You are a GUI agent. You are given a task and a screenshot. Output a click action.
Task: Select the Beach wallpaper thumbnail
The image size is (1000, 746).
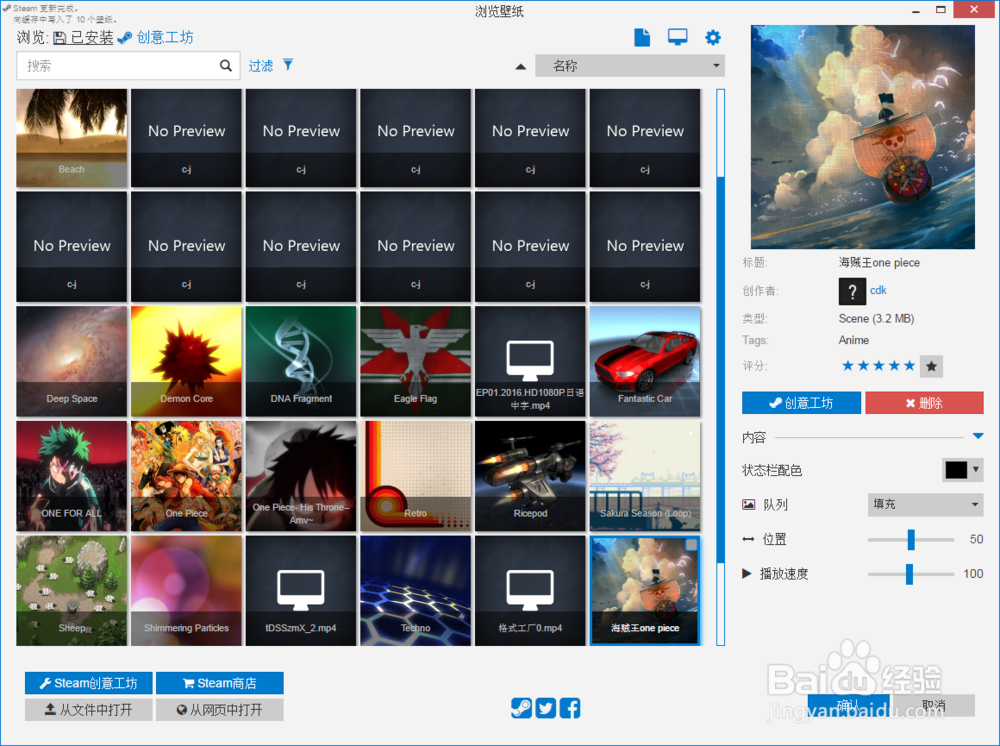pos(71,138)
